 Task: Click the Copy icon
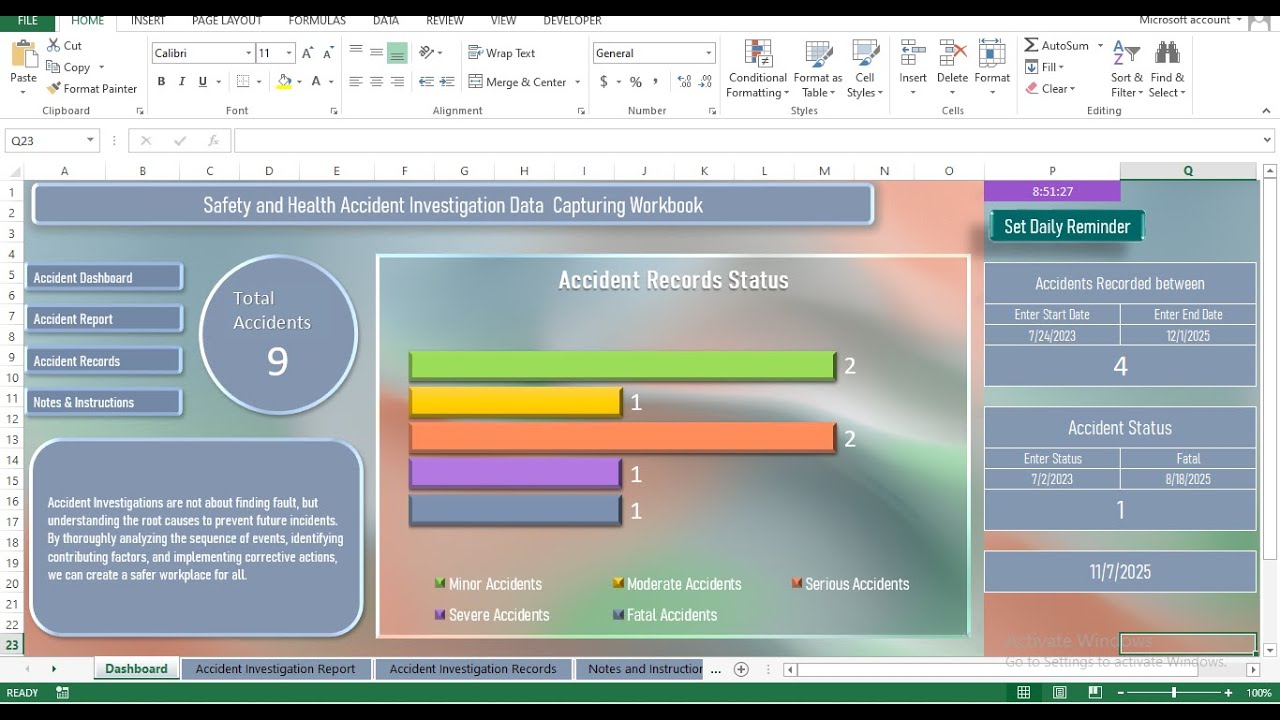coord(54,67)
